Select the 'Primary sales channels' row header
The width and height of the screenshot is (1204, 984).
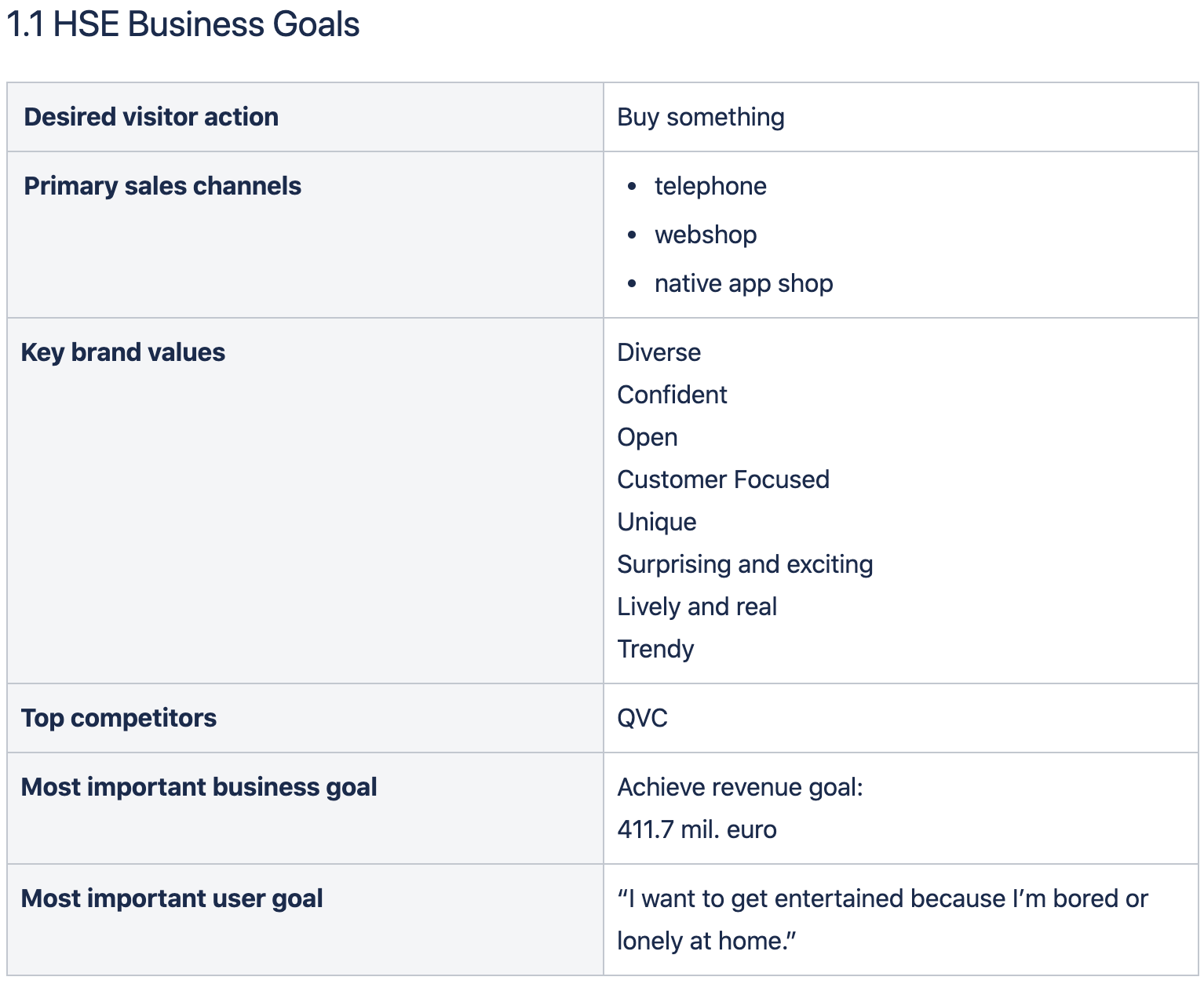click(x=162, y=186)
